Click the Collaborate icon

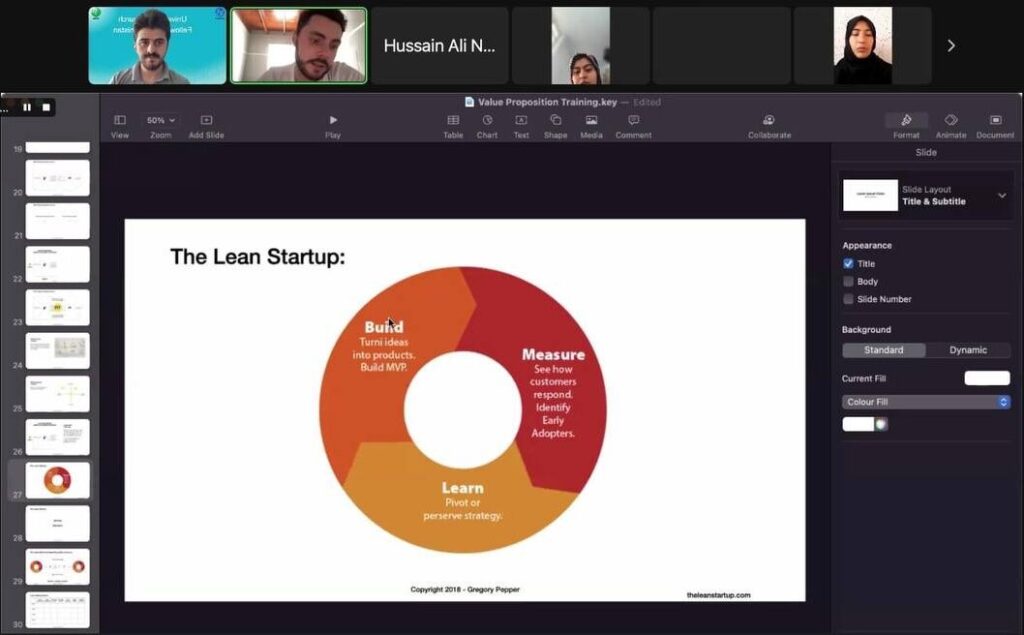[x=769, y=120]
